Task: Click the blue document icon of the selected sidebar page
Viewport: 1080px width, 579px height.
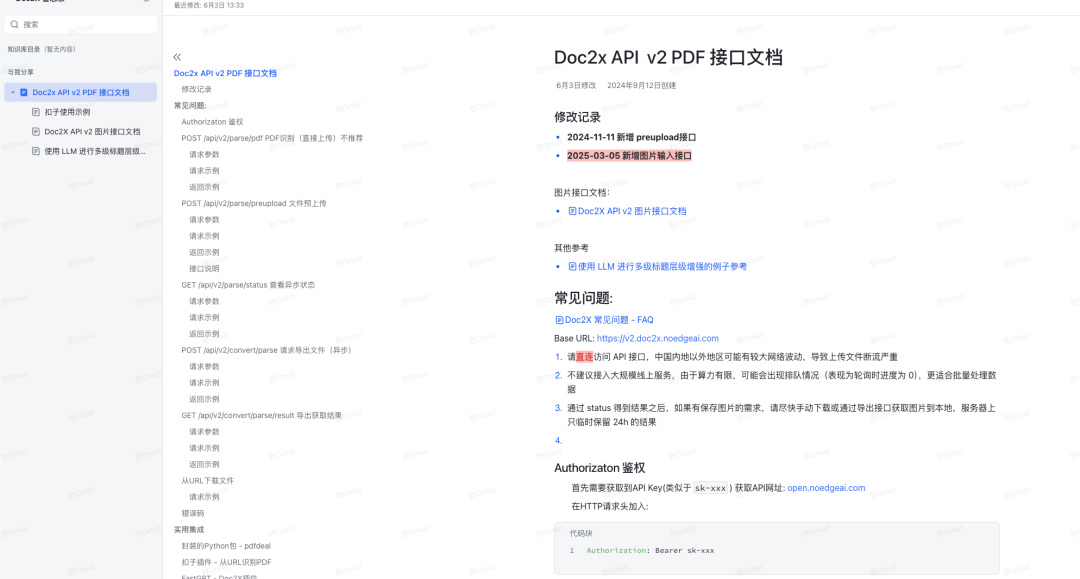Action: tap(24, 92)
